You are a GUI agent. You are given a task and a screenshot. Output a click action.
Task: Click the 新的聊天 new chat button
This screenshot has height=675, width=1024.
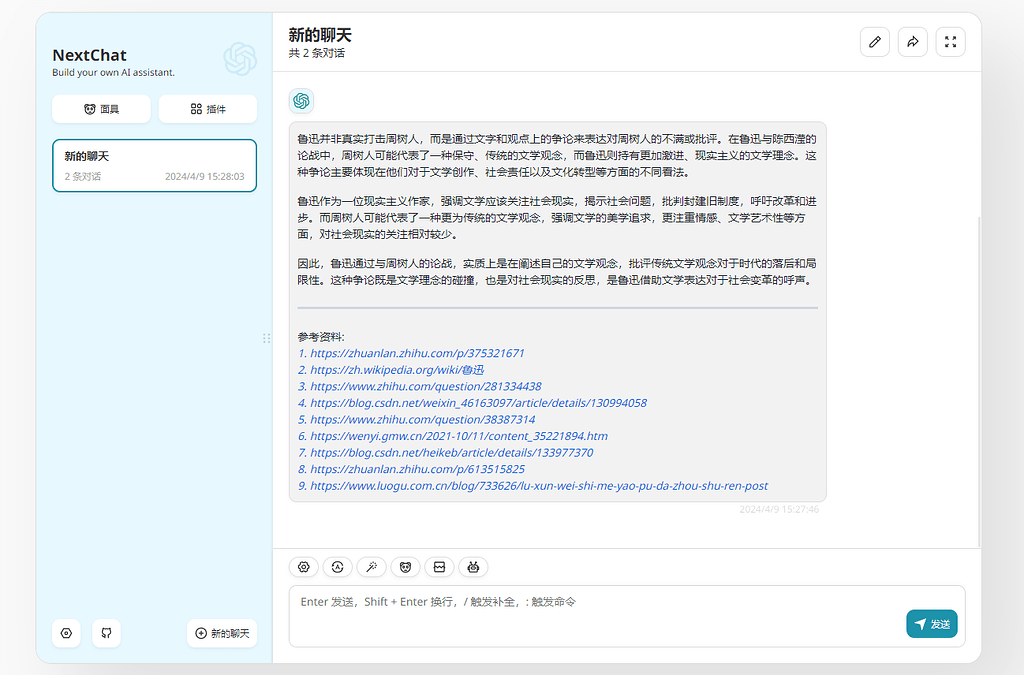pyautogui.click(x=222, y=633)
